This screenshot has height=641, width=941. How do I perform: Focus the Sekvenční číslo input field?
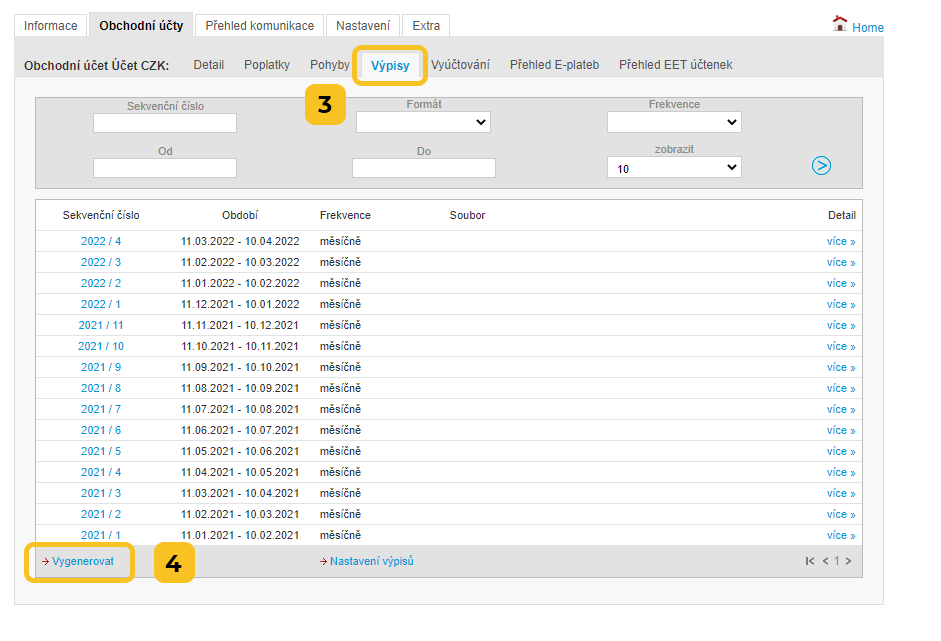point(164,123)
